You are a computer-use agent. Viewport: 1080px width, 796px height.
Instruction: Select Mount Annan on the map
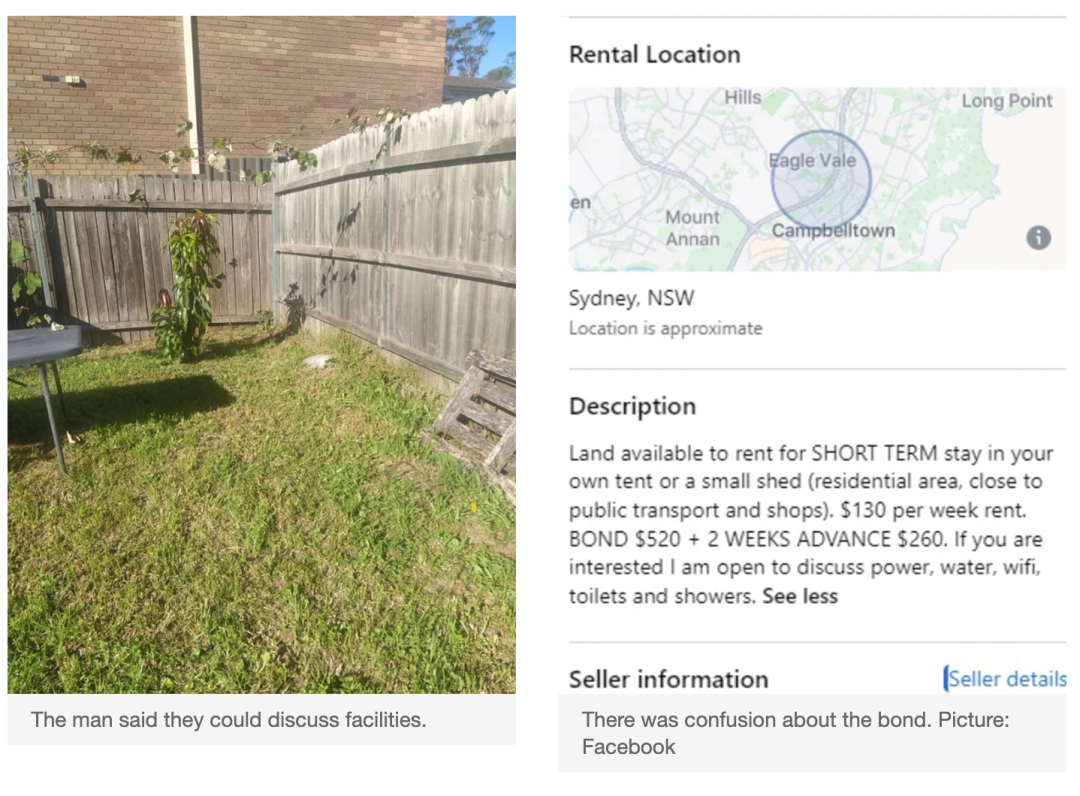click(x=692, y=228)
